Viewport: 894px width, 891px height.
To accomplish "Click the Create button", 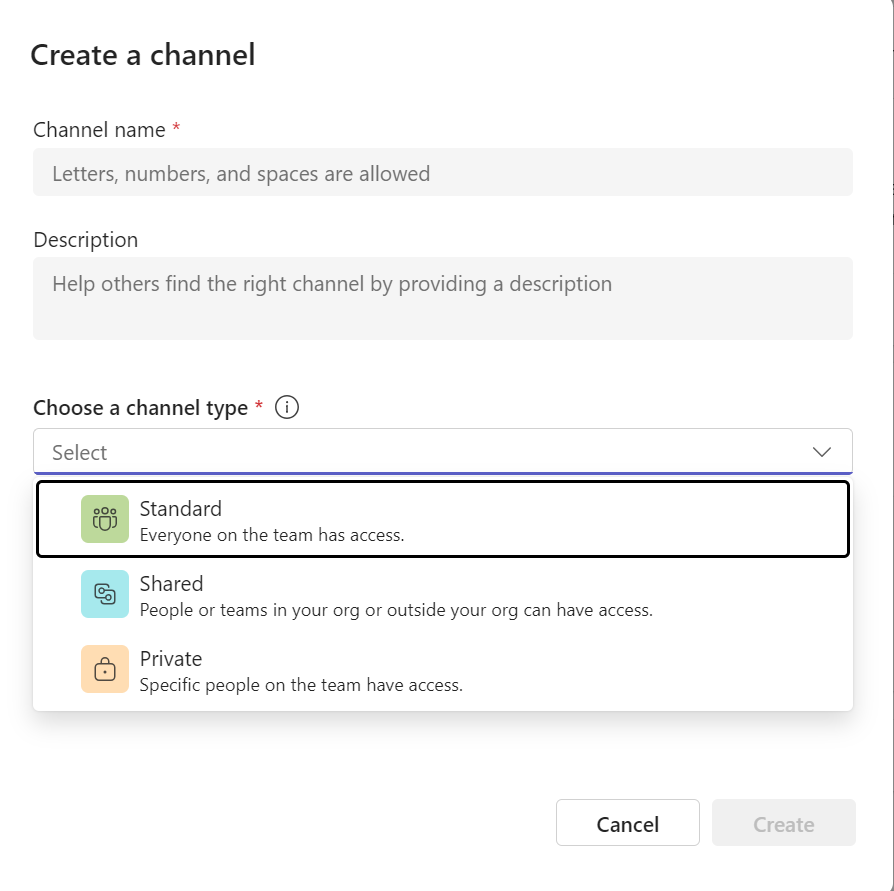I will point(783,824).
